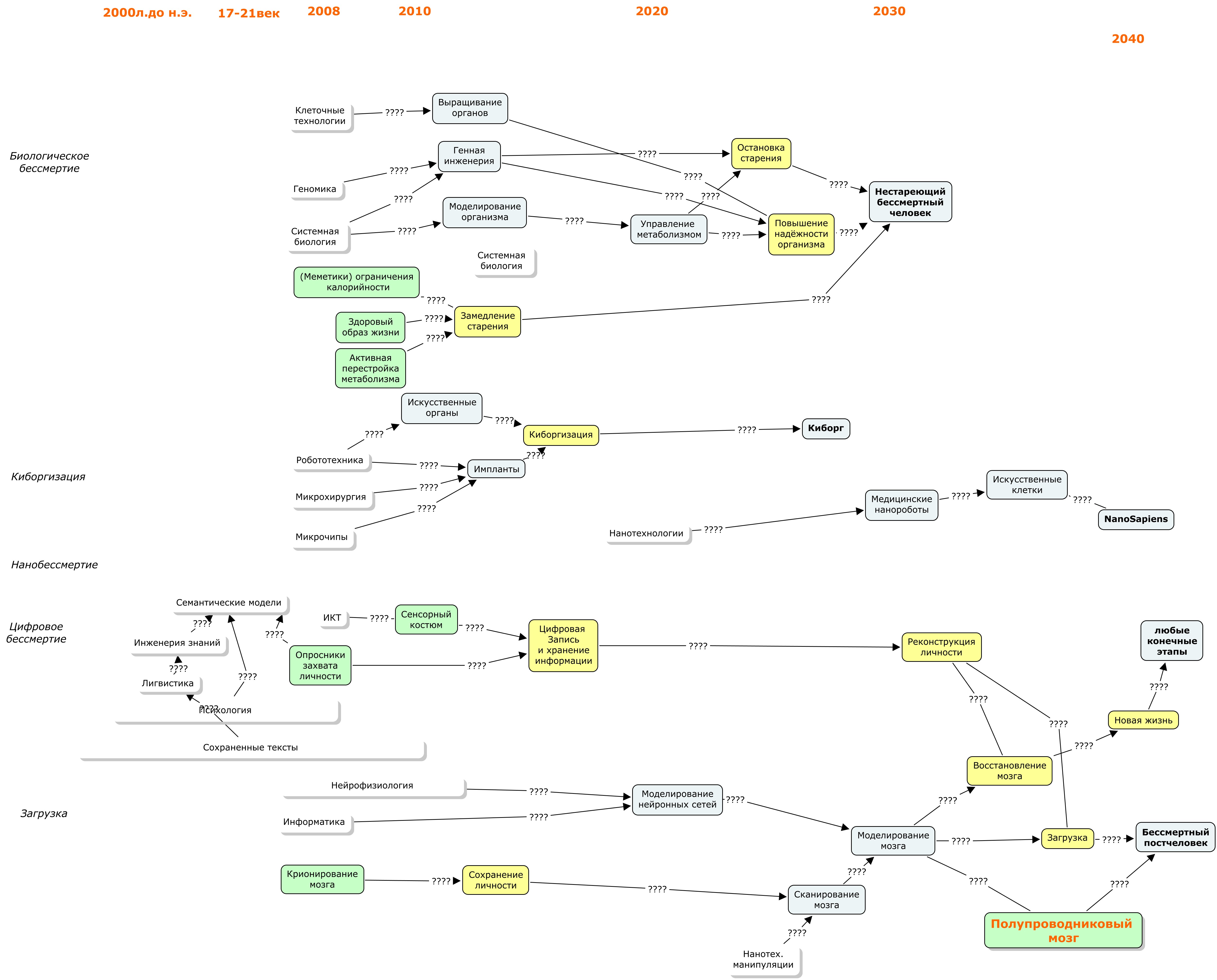Select the 'Лигвистика' label

[168, 684]
